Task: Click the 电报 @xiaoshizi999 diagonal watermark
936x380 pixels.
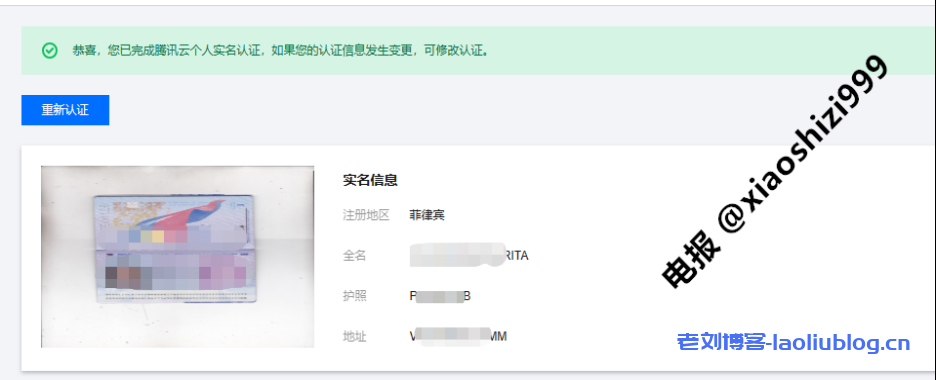Action: tap(776, 170)
